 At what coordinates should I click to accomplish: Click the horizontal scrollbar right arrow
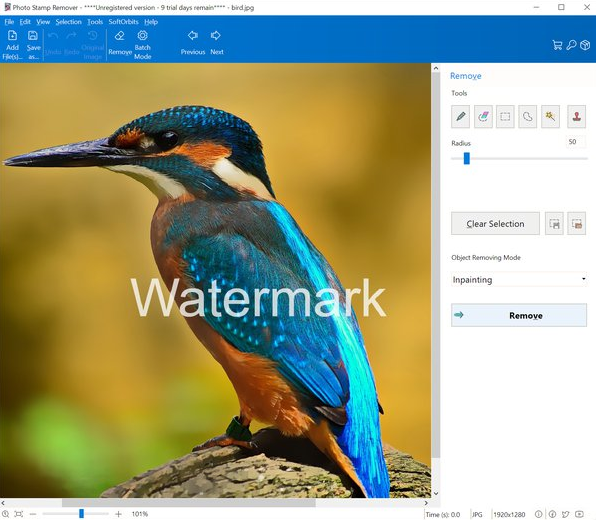tap(426, 503)
